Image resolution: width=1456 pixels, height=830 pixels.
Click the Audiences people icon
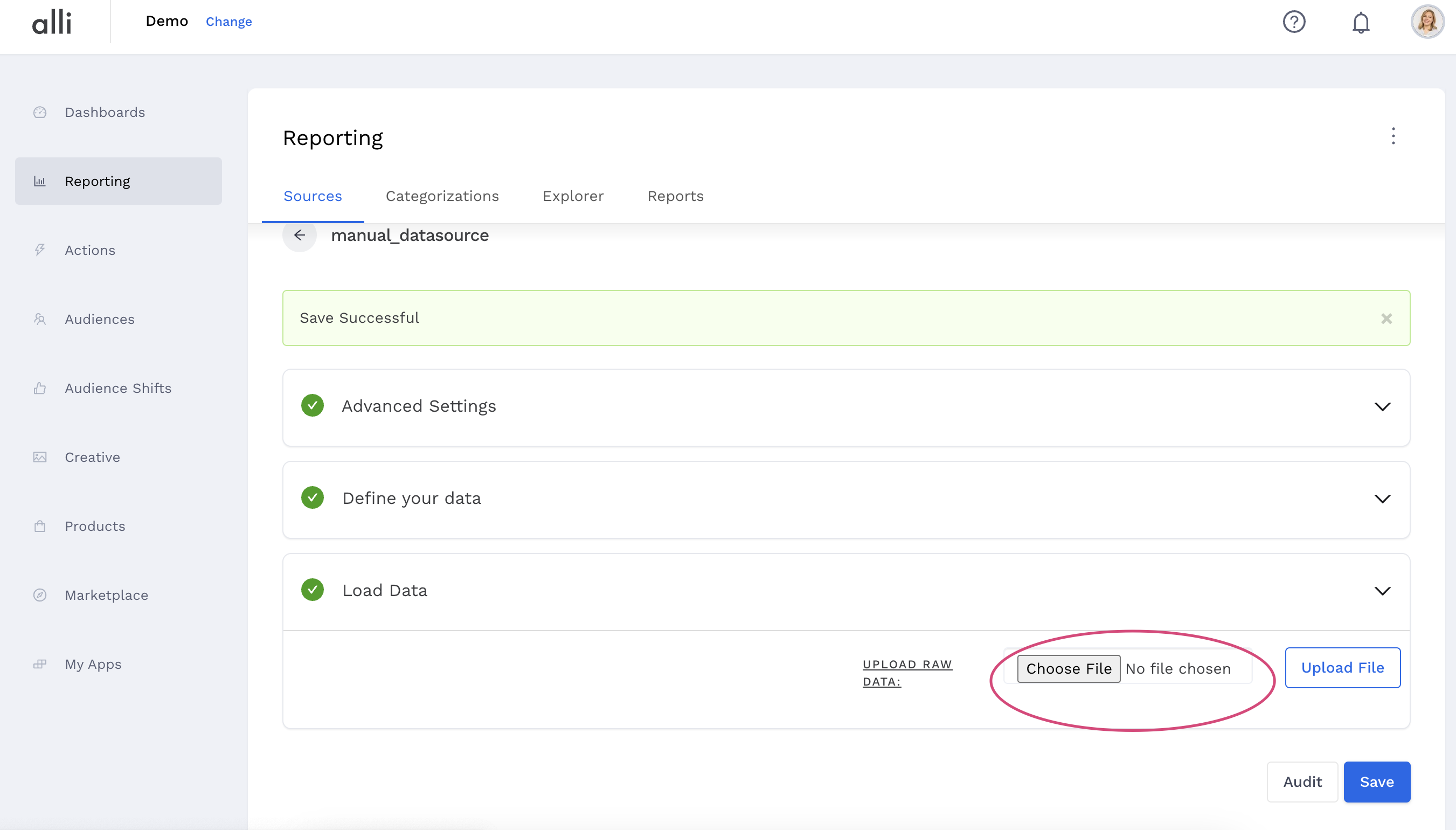pyautogui.click(x=40, y=319)
